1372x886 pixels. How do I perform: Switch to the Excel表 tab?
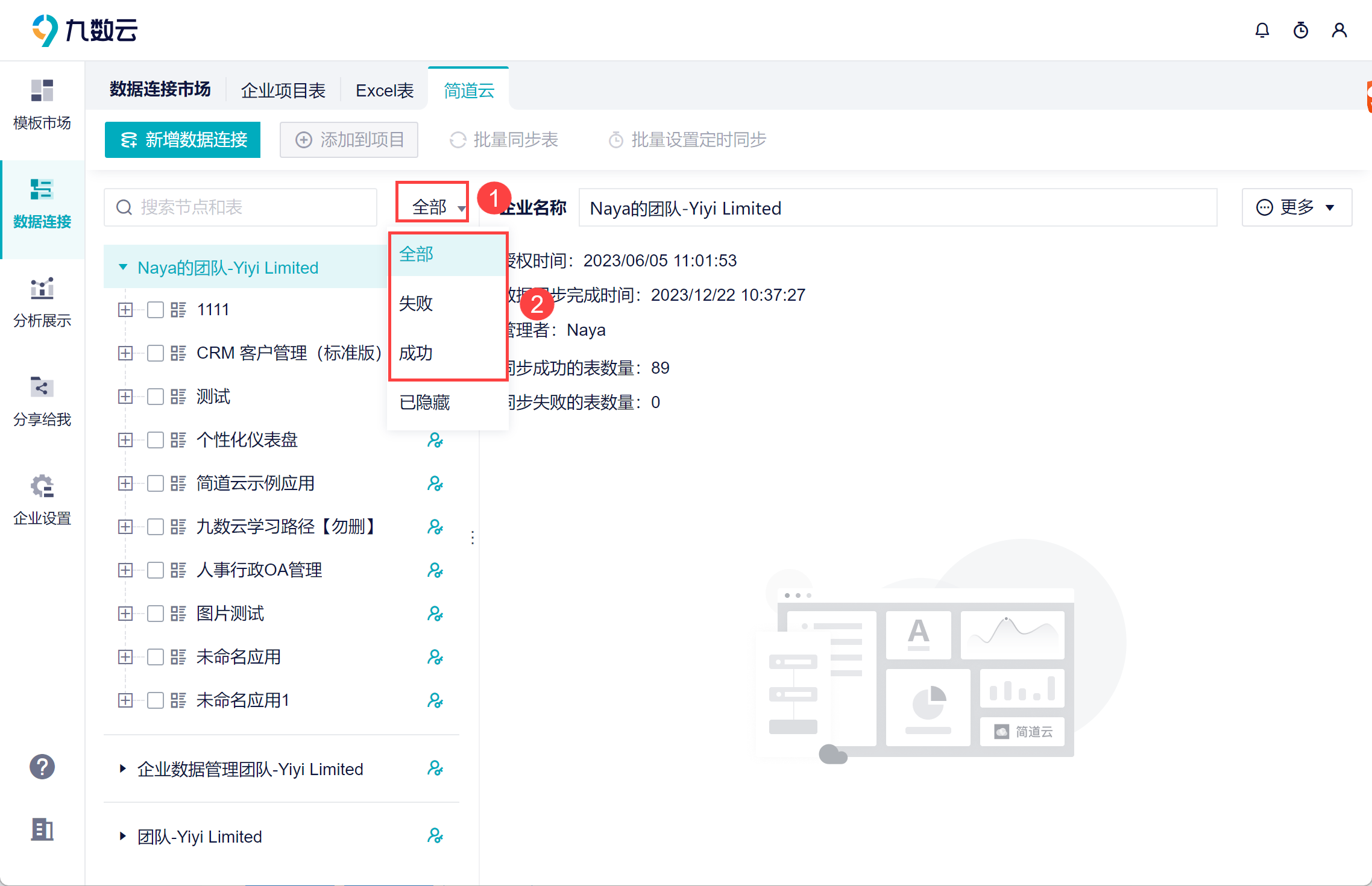tap(385, 90)
